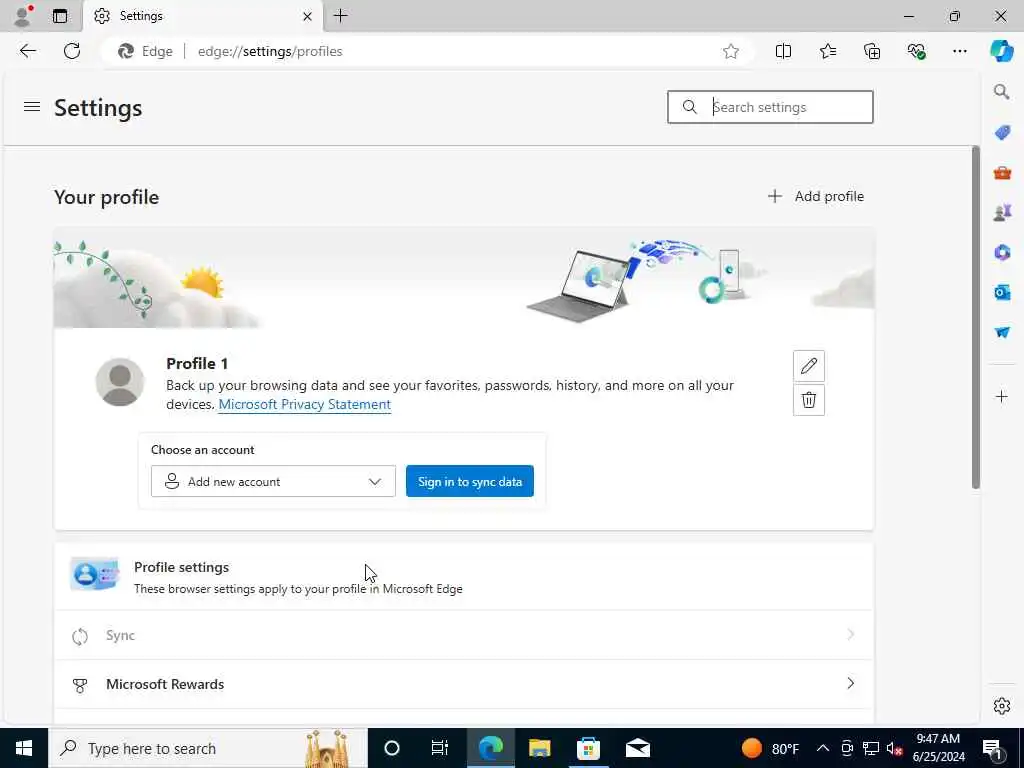
Task: Open split screen view icon
Action: [x=783, y=51]
